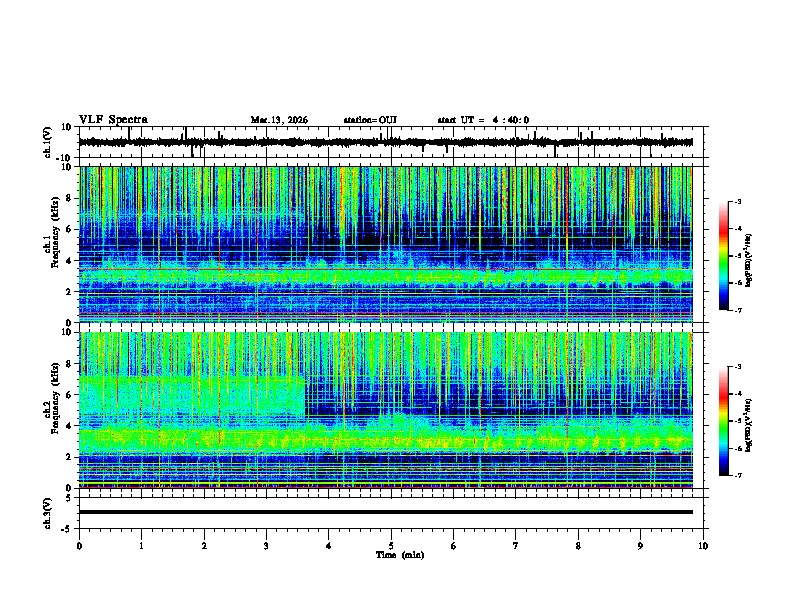This screenshot has width=792, height=612.
Task: Click the "VLF Spectra" title text
Action: 113,120
